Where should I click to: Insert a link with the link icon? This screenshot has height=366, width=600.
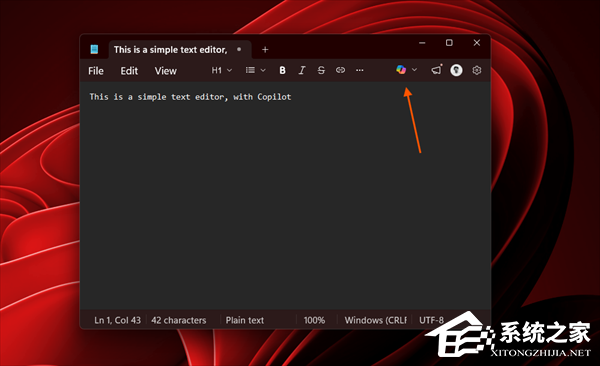[x=340, y=70]
